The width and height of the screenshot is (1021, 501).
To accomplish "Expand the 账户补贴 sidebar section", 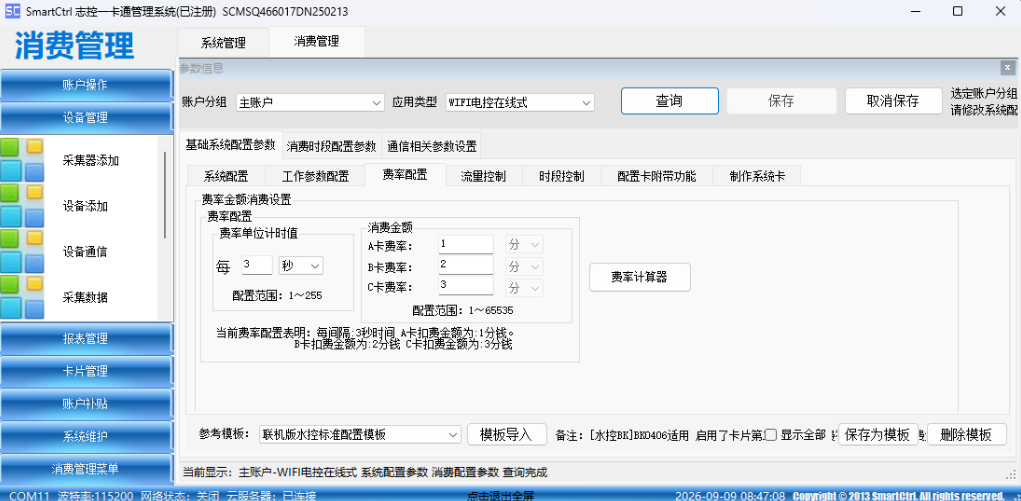I will point(85,404).
